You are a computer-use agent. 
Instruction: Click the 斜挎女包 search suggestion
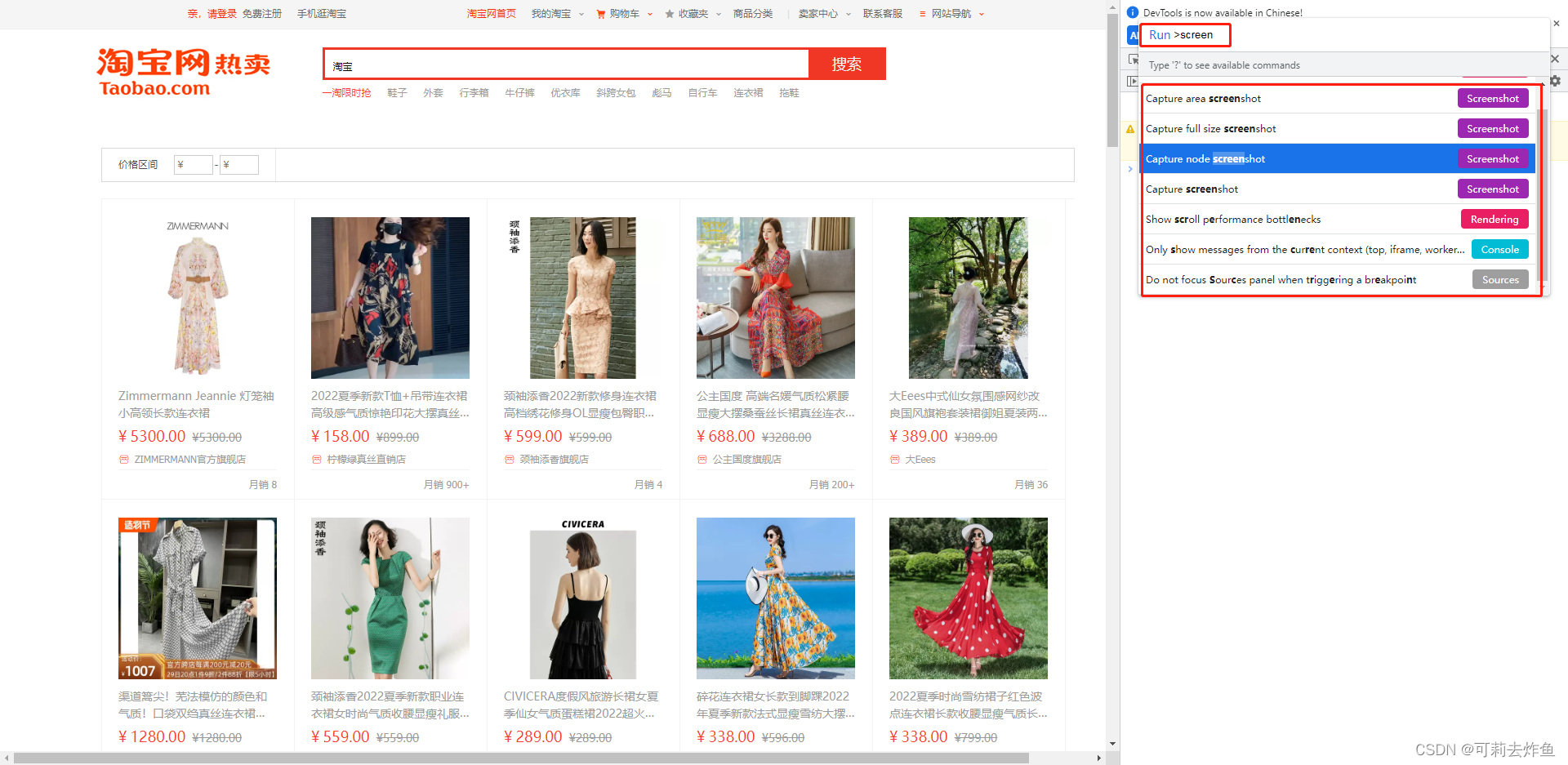point(616,93)
